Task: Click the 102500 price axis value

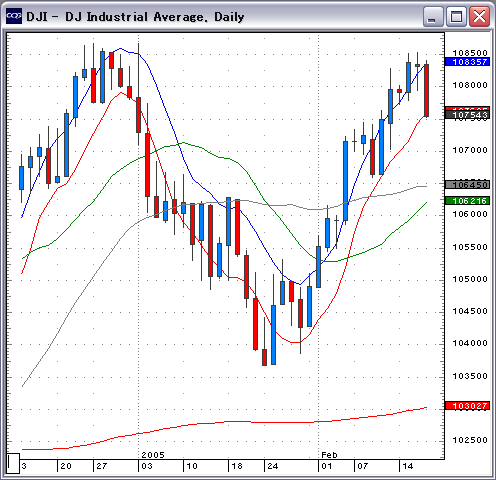Action: (x=470, y=440)
